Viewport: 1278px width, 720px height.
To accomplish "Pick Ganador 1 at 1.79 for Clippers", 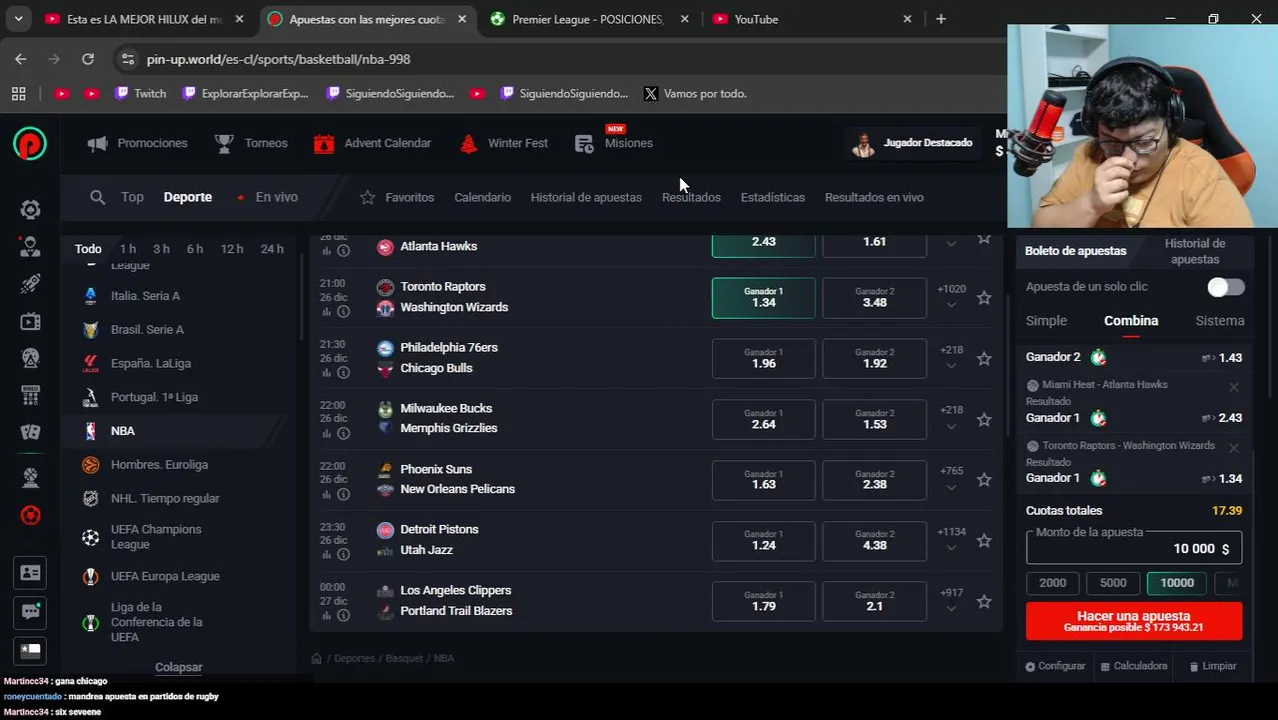I will (763, 602).
